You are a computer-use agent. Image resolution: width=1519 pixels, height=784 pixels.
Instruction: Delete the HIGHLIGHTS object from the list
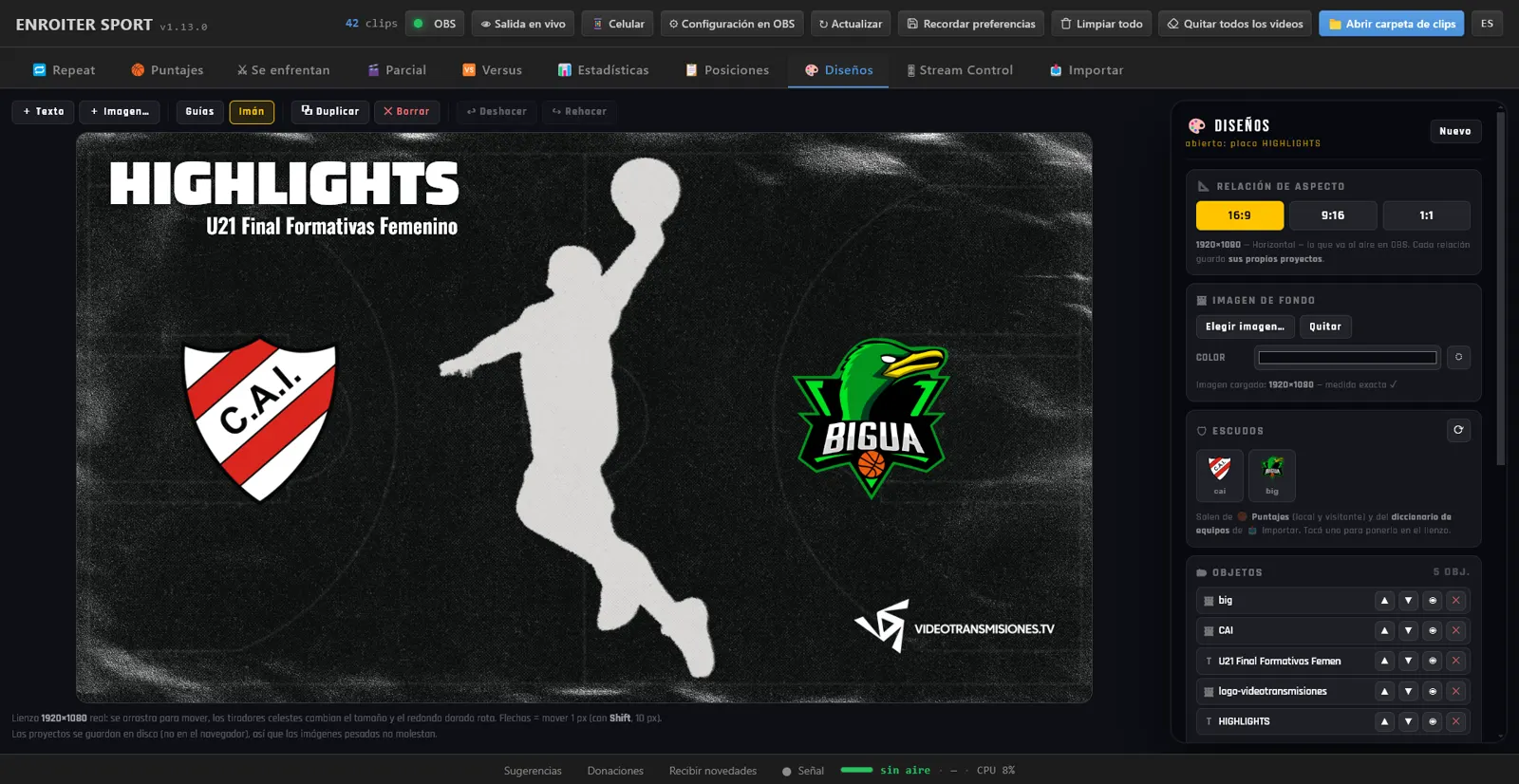coord(1455,722)
